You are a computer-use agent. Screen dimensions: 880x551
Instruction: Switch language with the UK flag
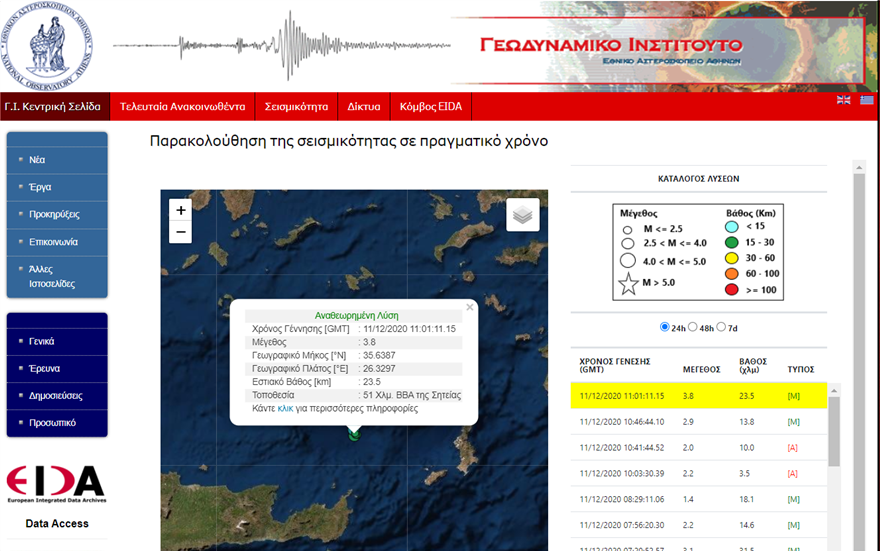click(843, 100)
